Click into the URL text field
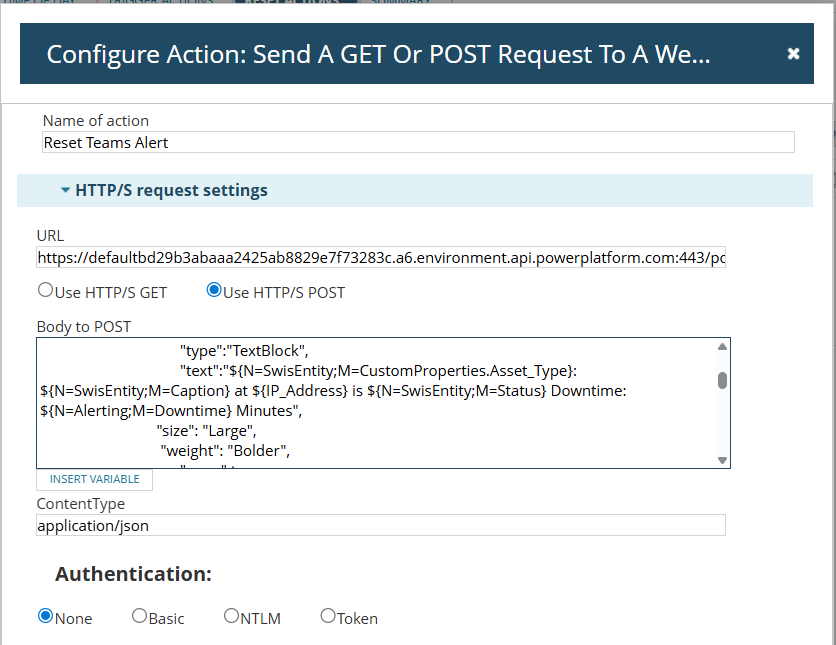Screen dimensions: 836x645 tap(381, 258)
